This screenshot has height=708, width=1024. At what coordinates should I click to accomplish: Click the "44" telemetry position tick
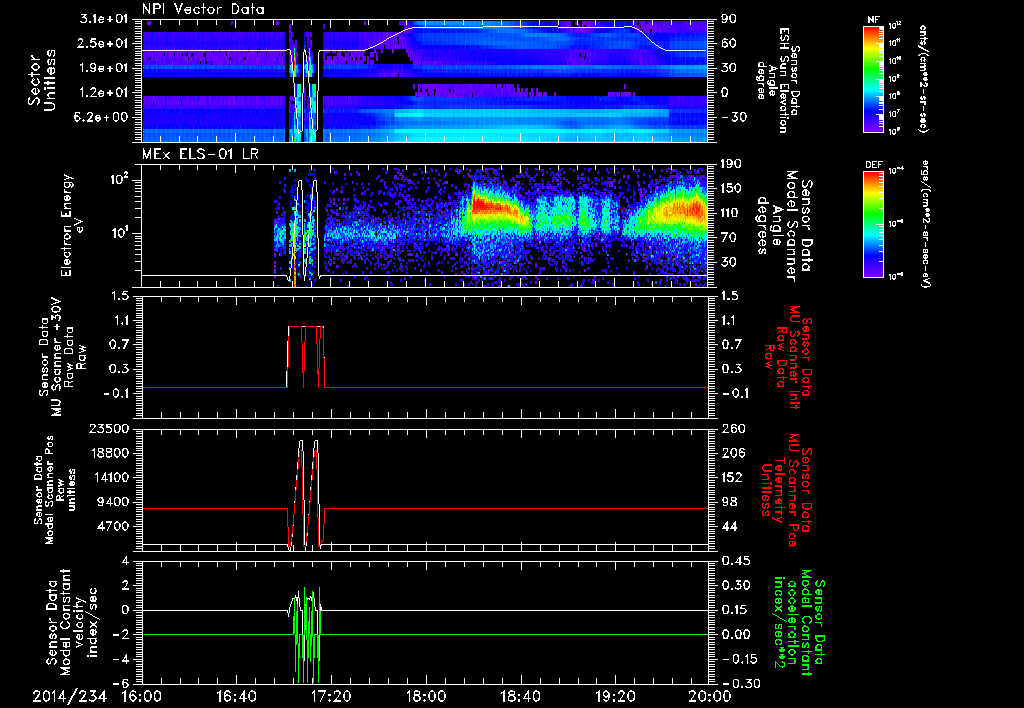point(729,526)
